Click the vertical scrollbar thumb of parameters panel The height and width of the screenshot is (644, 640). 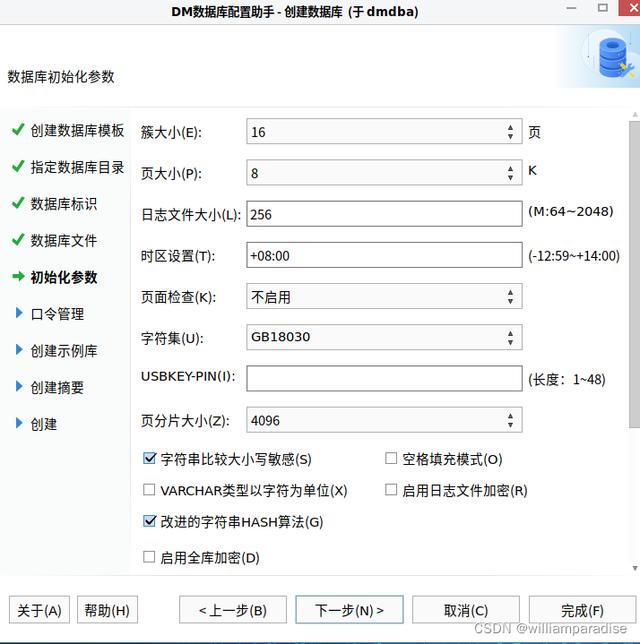click(635, 274)
